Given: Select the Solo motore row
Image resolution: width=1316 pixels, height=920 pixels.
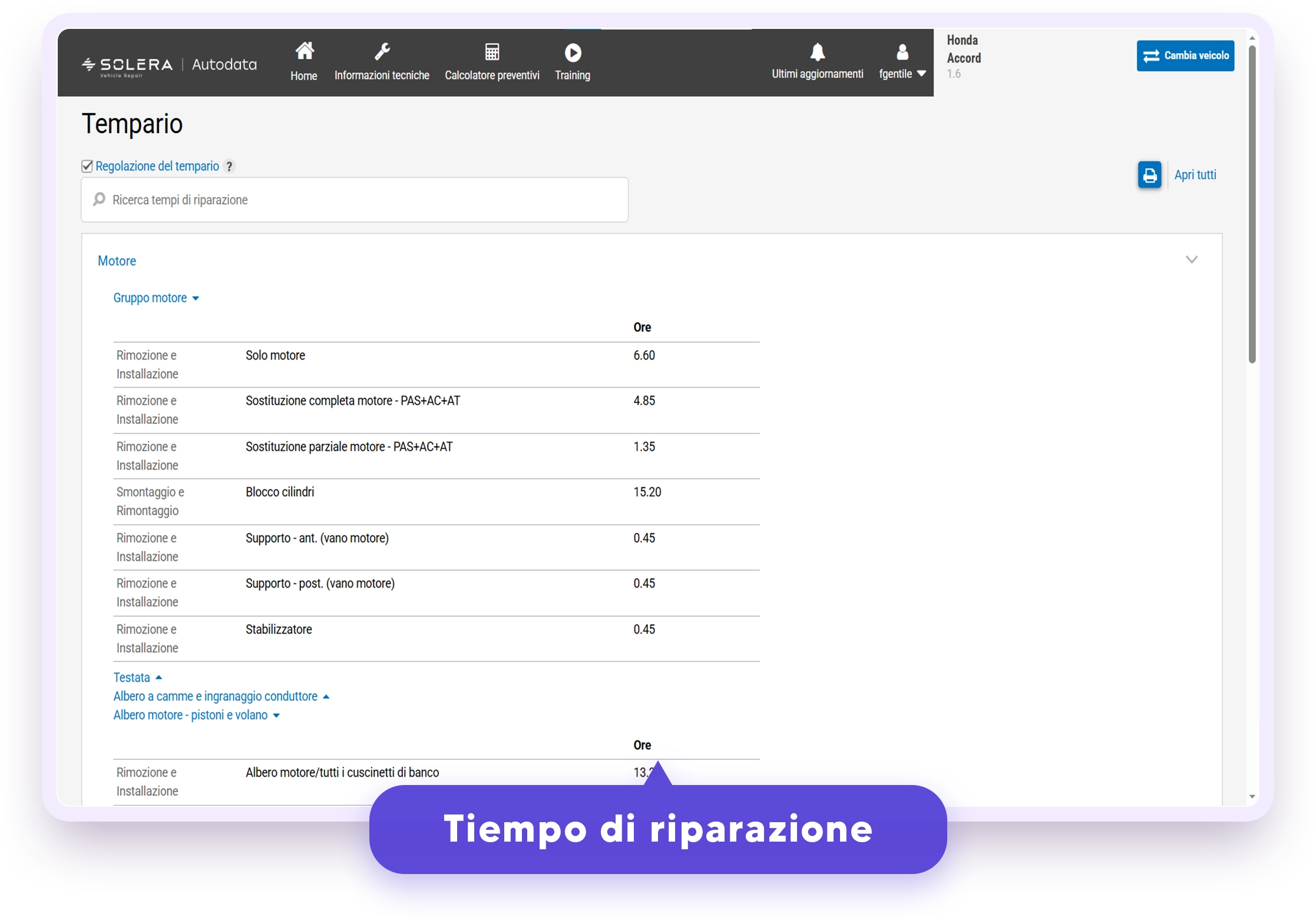Looking at the screenshot, I should click(x=437, y=365).
